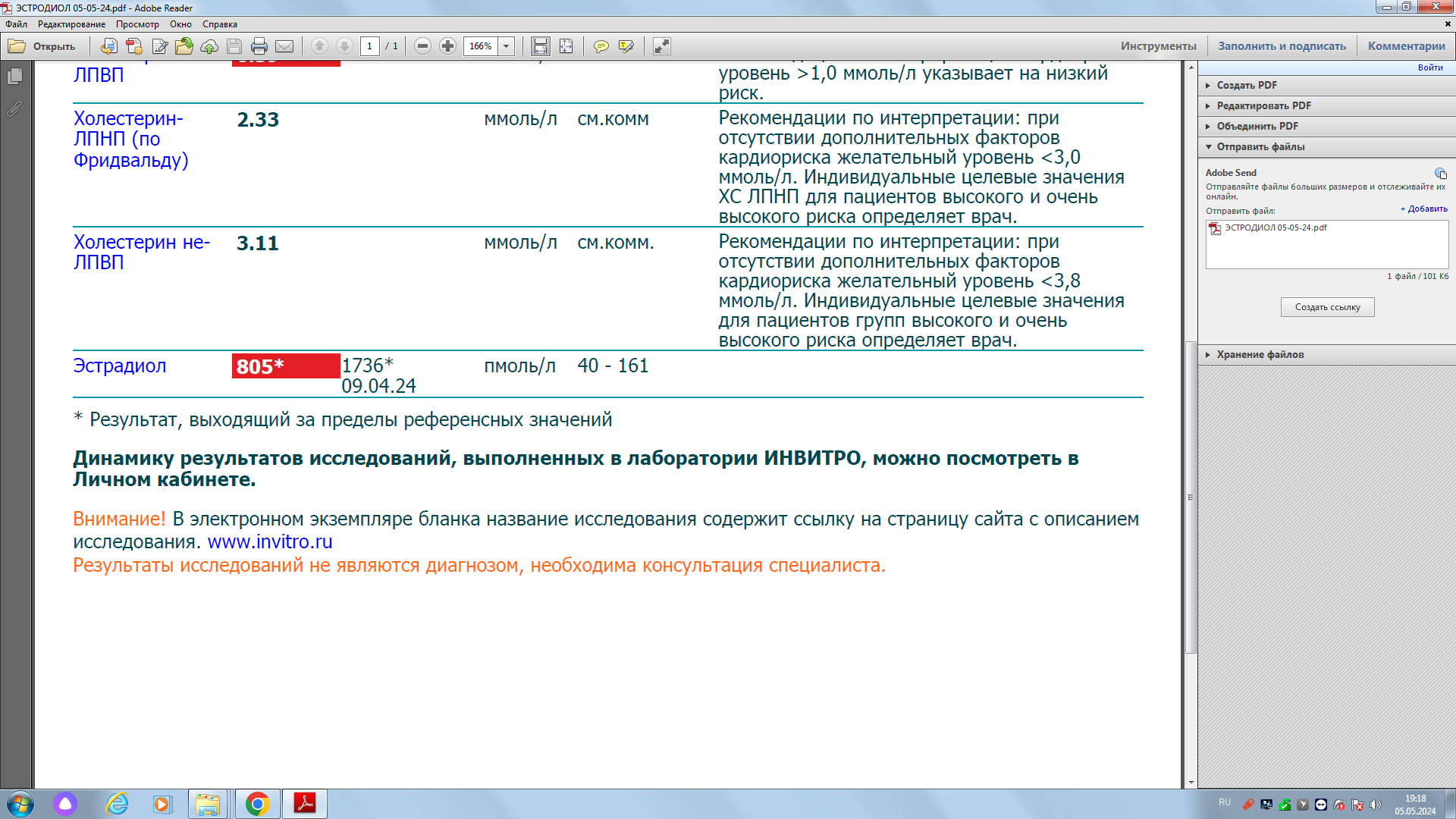
Task: Open the www.invitro.ru link
Action: (270, 542)
